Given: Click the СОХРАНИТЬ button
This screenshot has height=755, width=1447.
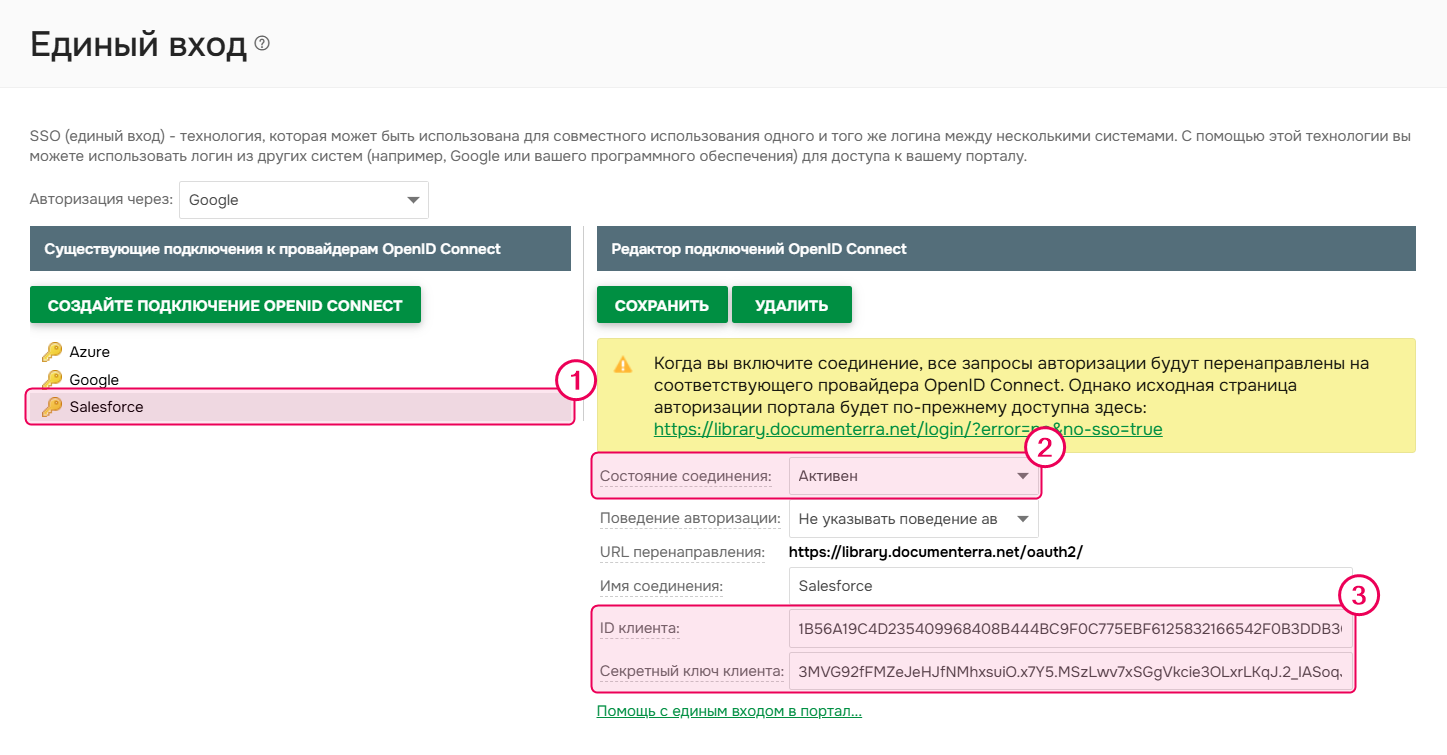Looking at the screenshot, I should [661, 304].
